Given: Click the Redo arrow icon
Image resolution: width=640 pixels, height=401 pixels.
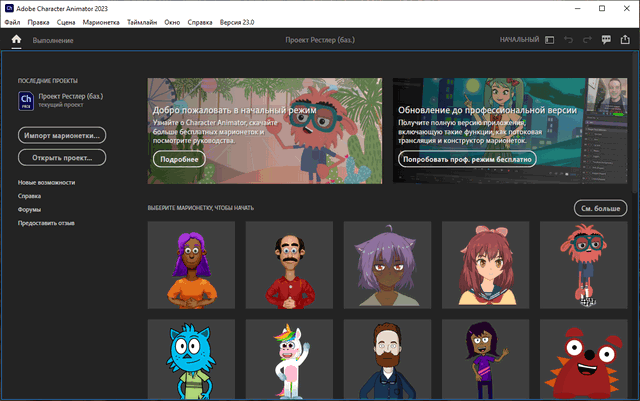Looking at the screenshot, I should tap(587, 40).
